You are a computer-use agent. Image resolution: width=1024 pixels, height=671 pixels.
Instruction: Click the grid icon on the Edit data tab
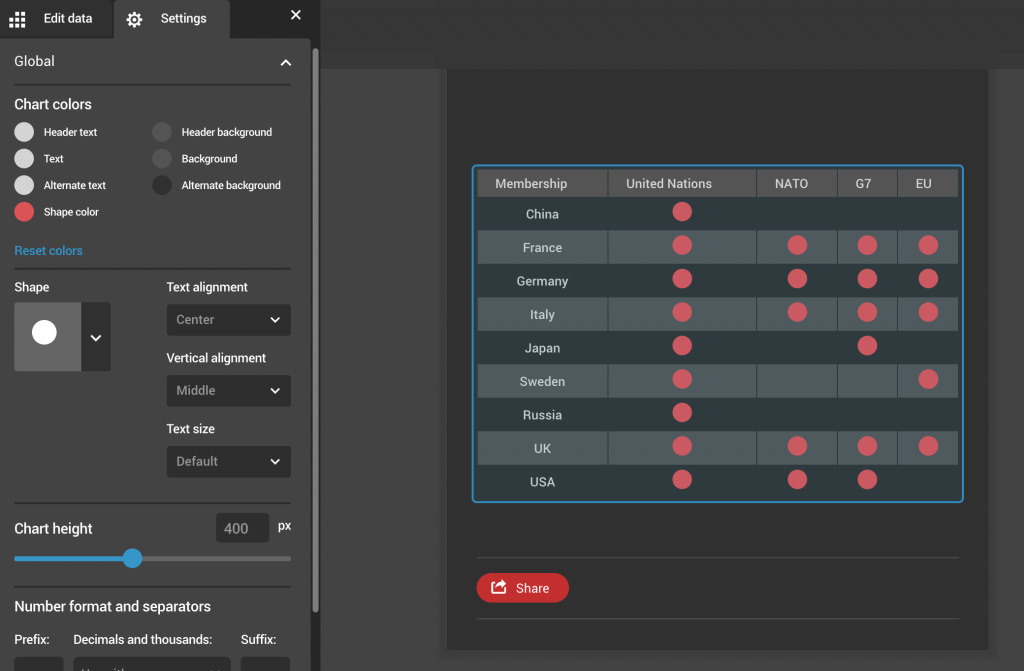pos(16,18)
